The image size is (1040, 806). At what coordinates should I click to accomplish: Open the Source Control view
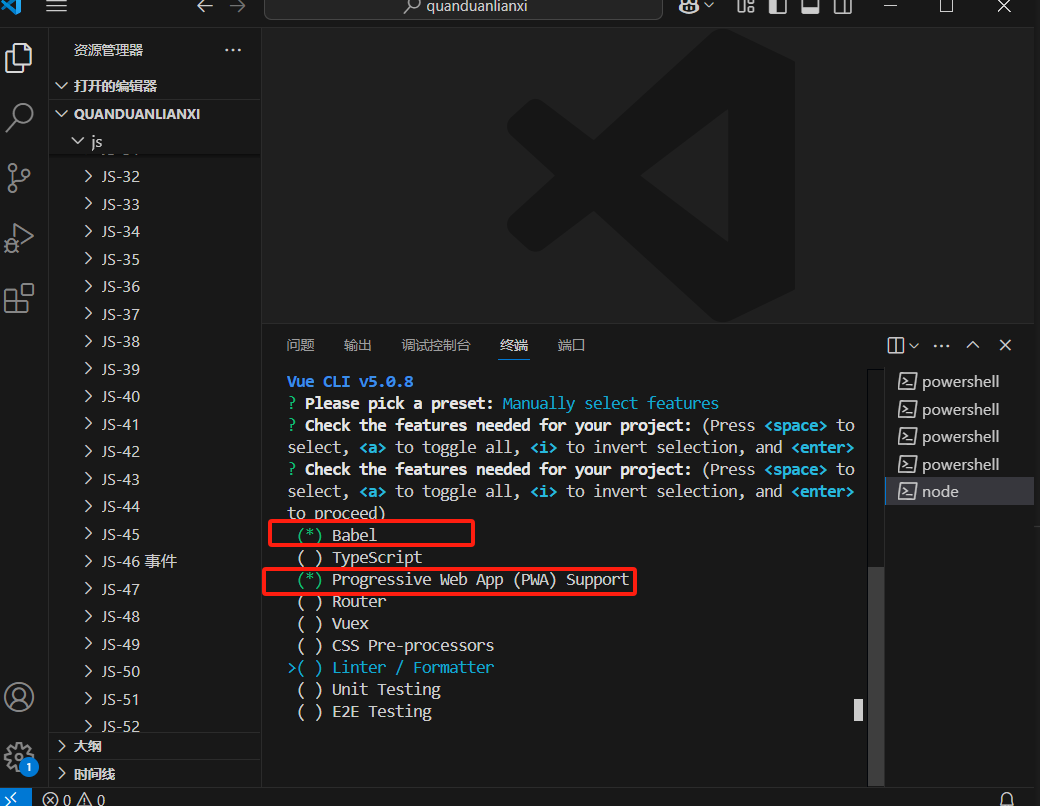click(x=19, y=178)
